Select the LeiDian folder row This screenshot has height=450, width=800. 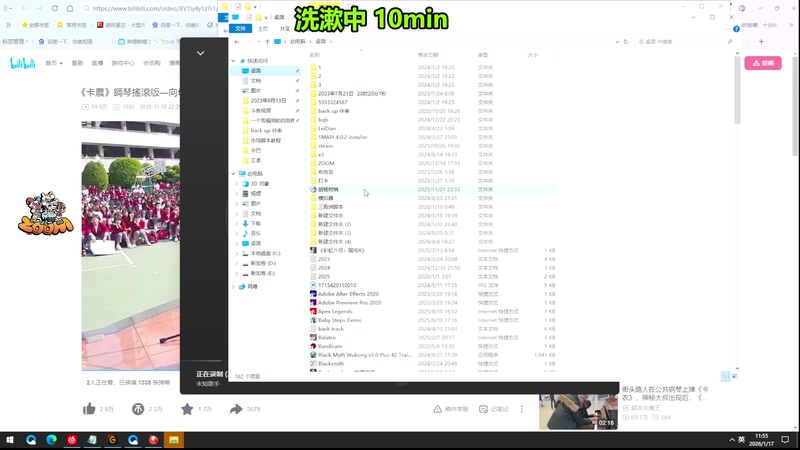433,129
